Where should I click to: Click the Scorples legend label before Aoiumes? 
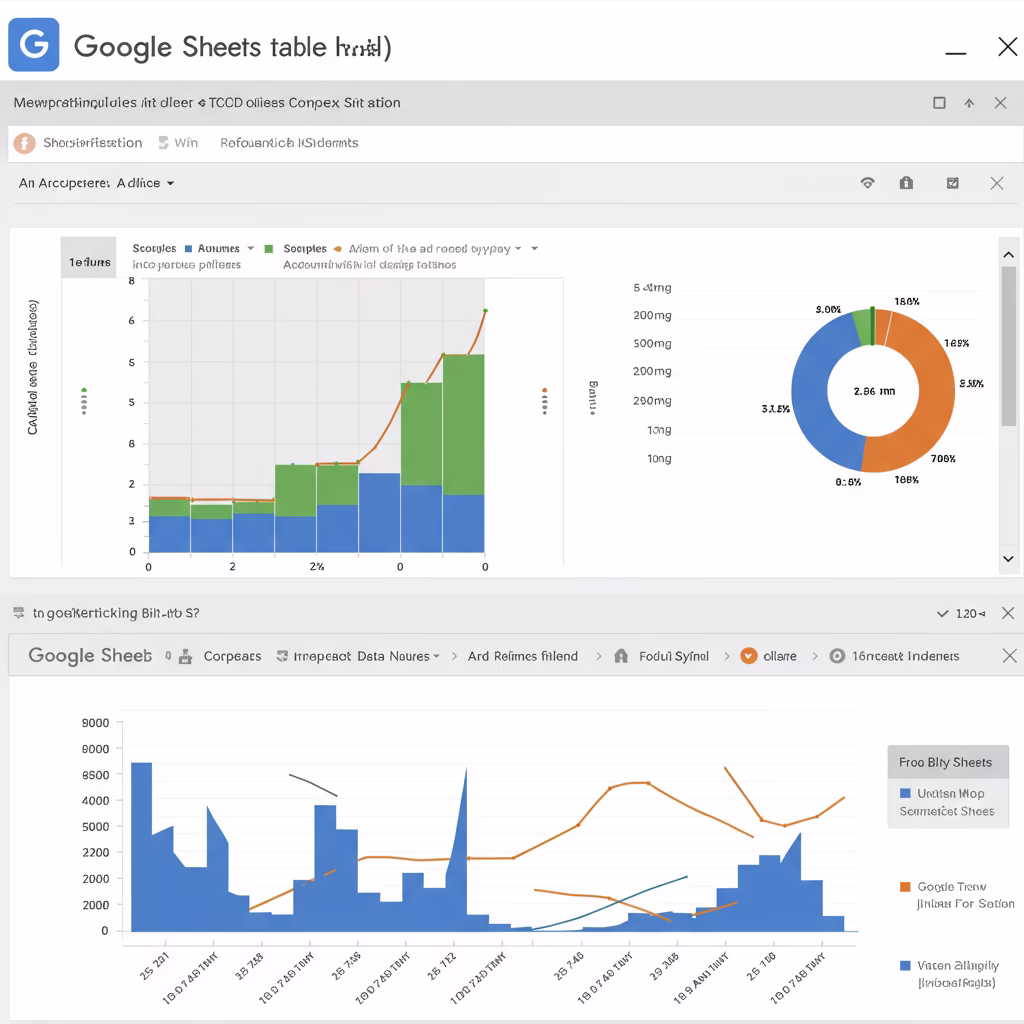[154, 248]
